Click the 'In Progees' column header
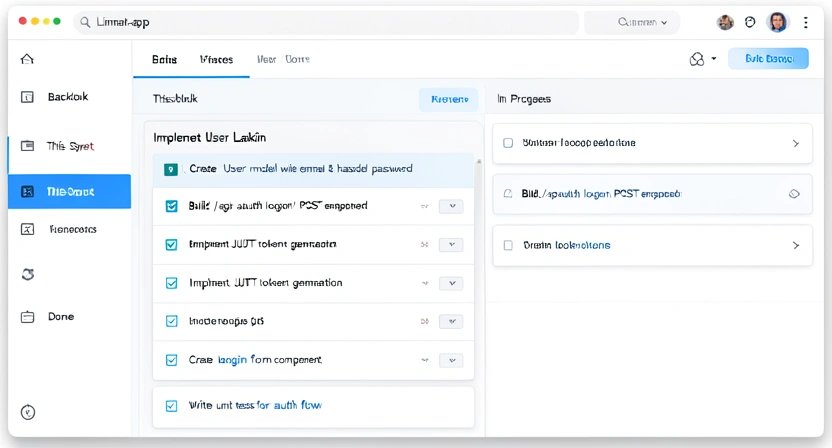The image size is (832, 448). point(524,99)
